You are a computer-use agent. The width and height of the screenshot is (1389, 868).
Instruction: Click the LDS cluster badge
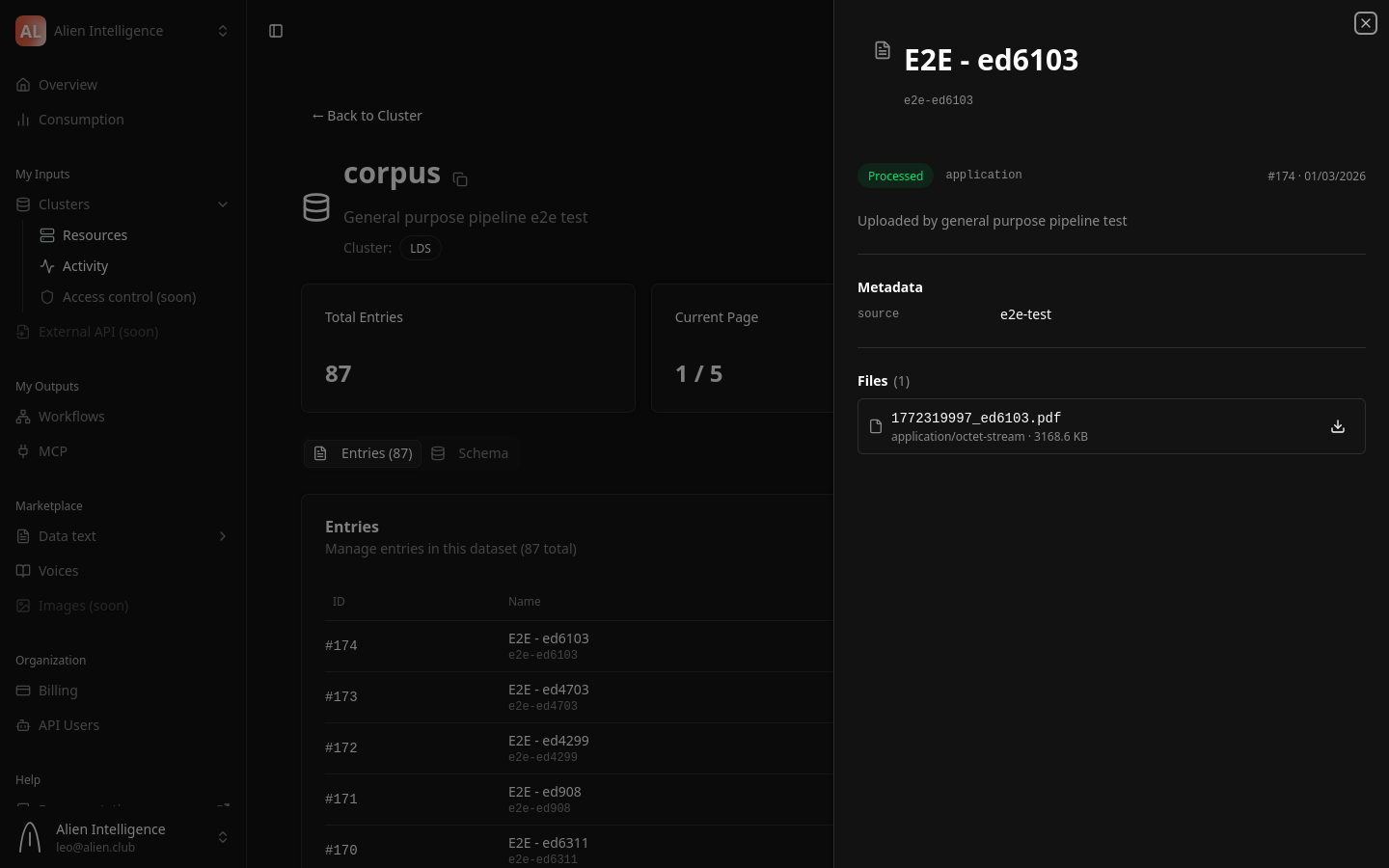(421, 248)
